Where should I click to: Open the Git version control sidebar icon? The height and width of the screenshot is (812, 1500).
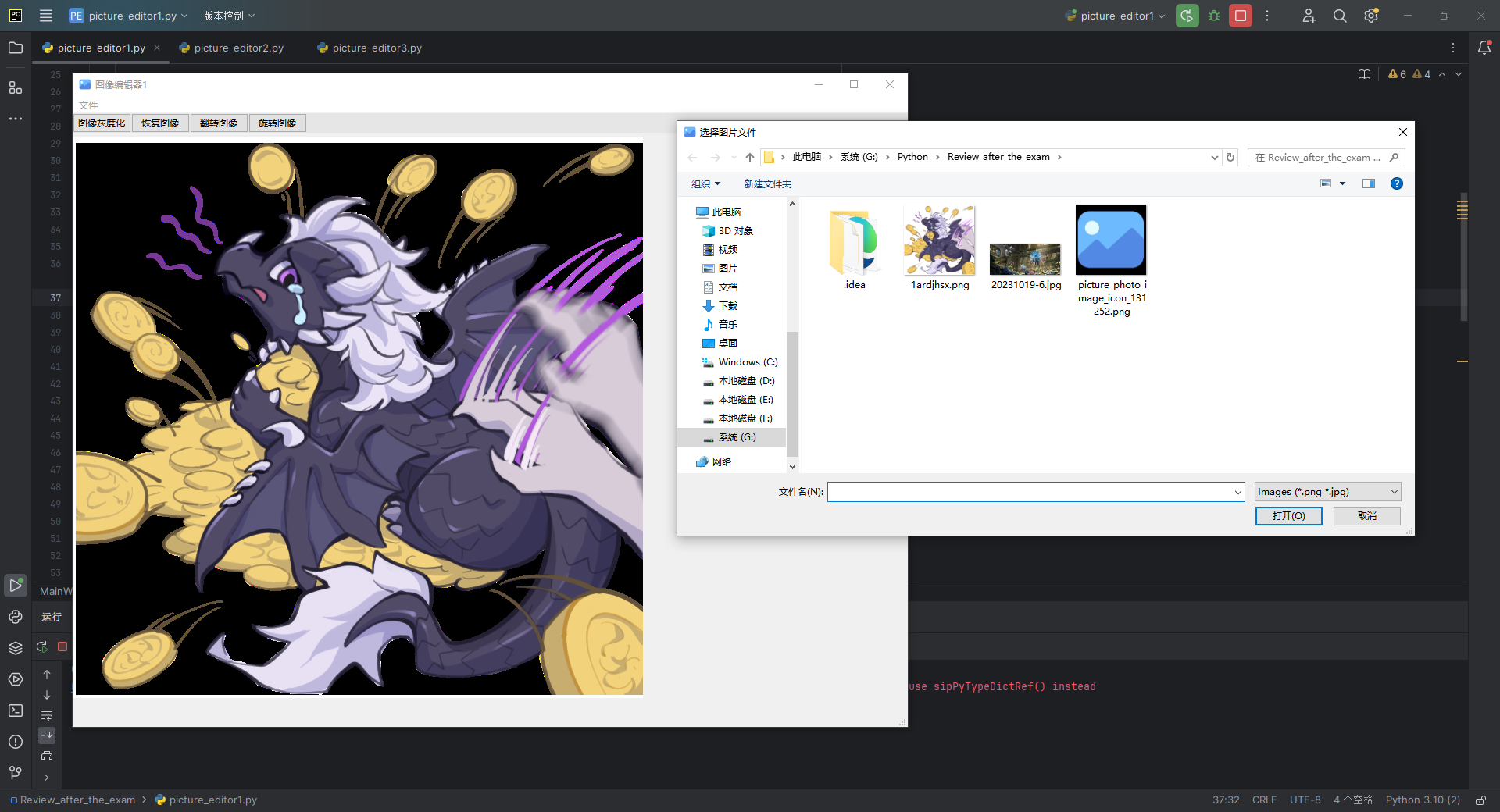[16, 773]
